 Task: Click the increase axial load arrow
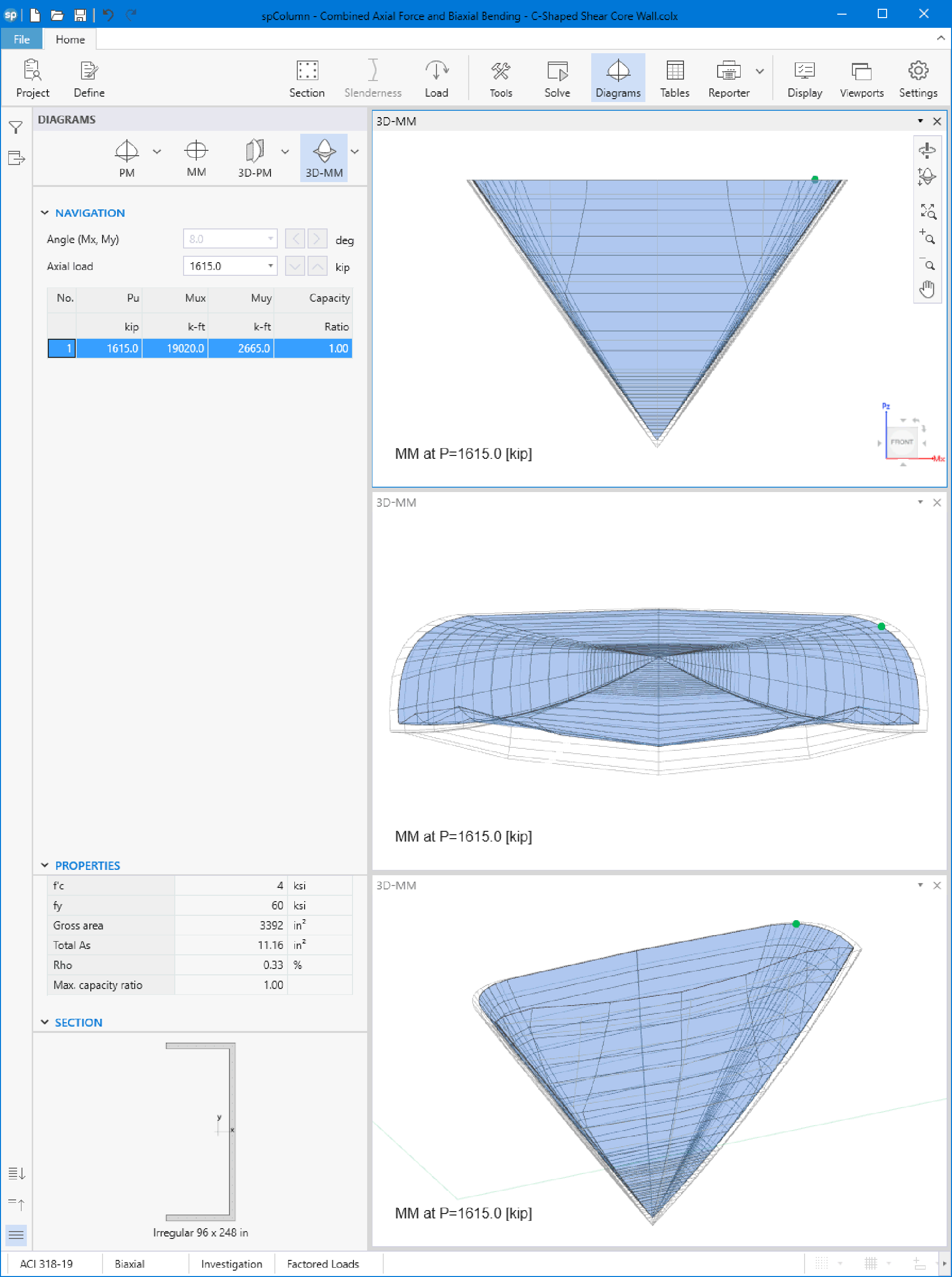(x=317, y=266)
